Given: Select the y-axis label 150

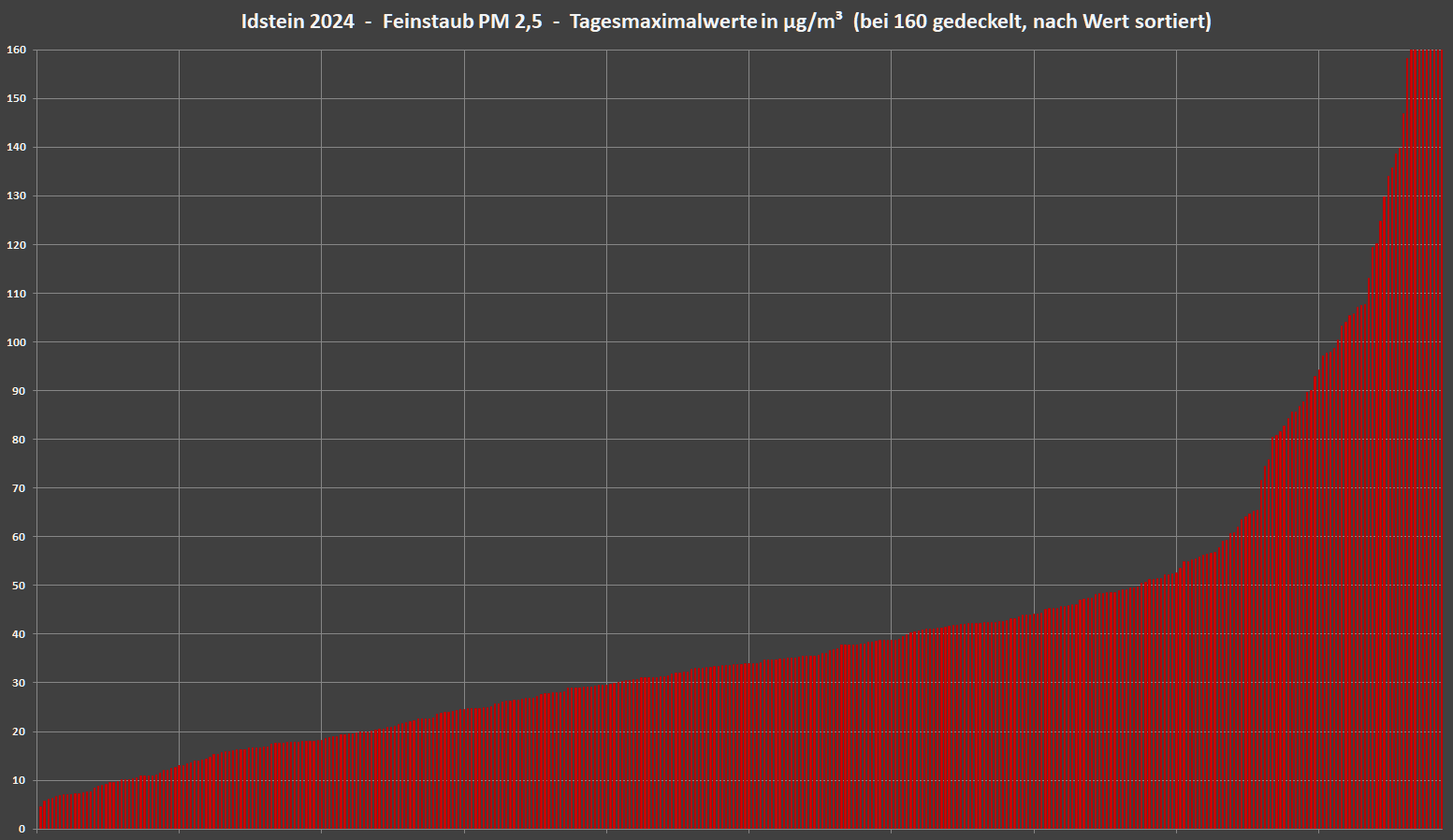Looking at the screenshot, I should tap(16, 98).
